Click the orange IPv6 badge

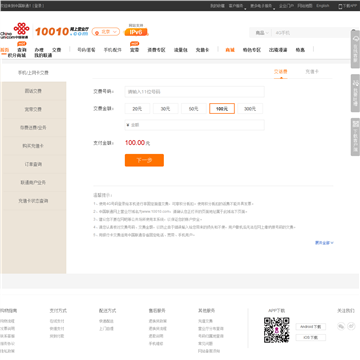tap(136, 32)
